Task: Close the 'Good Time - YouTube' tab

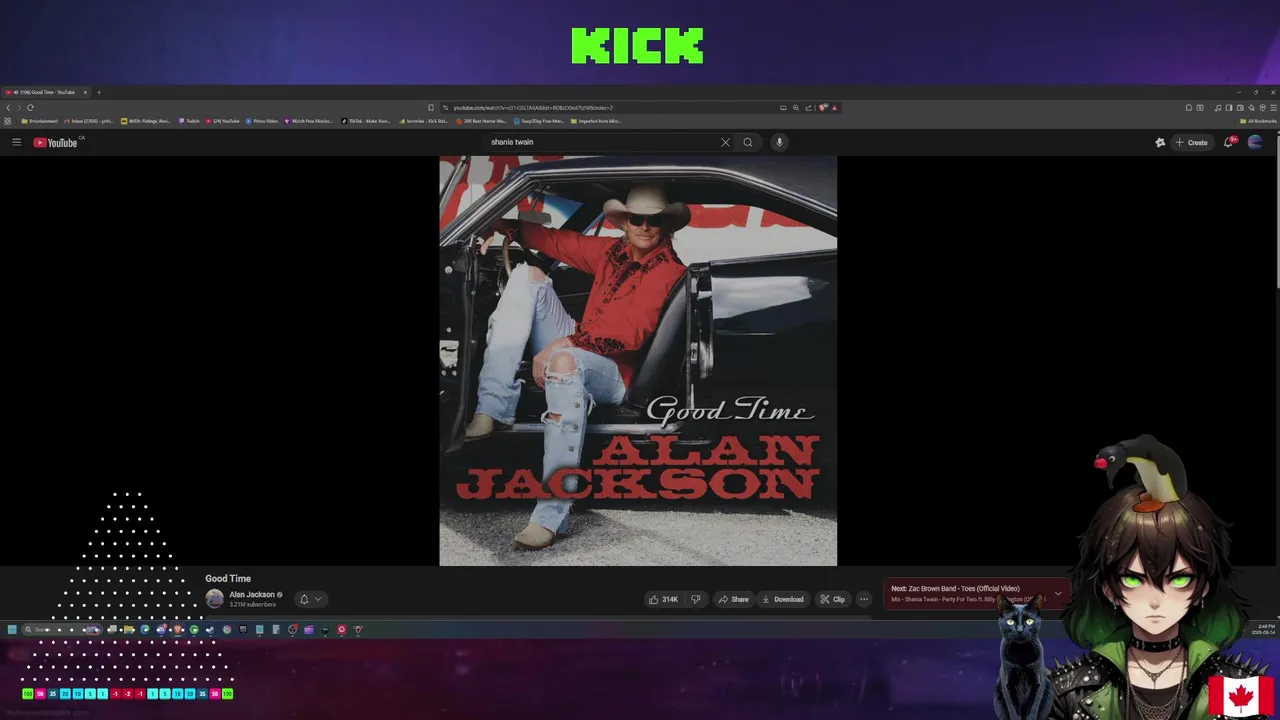Action: (x=85, y=92)
